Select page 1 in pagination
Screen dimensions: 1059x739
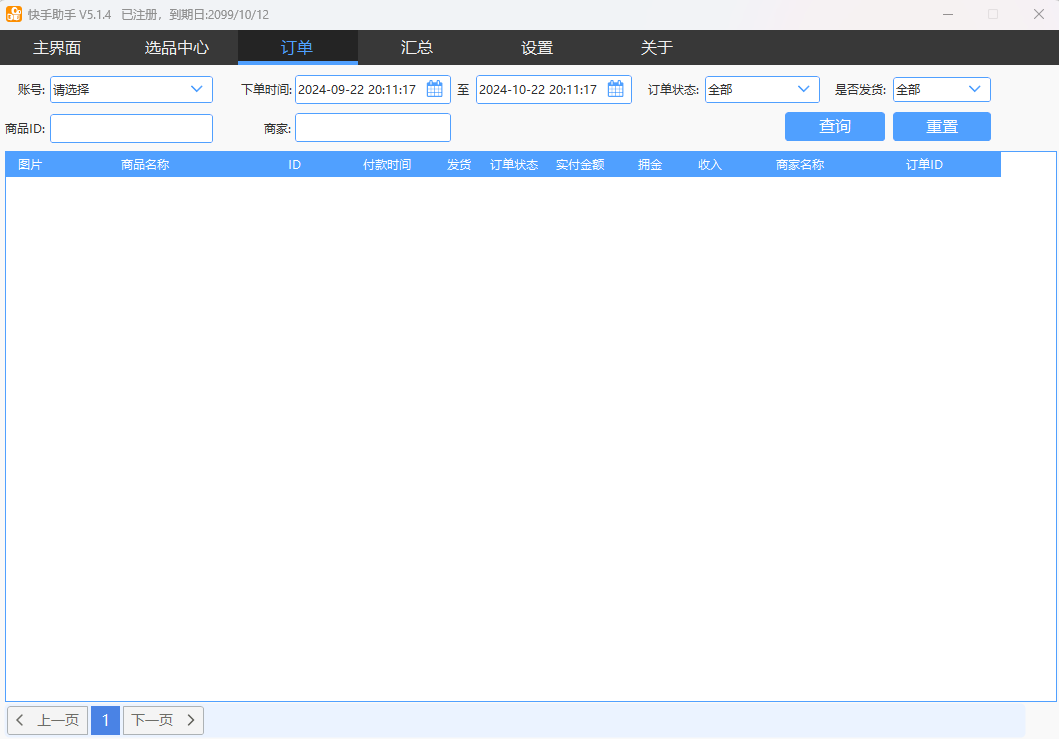point(105,720)
